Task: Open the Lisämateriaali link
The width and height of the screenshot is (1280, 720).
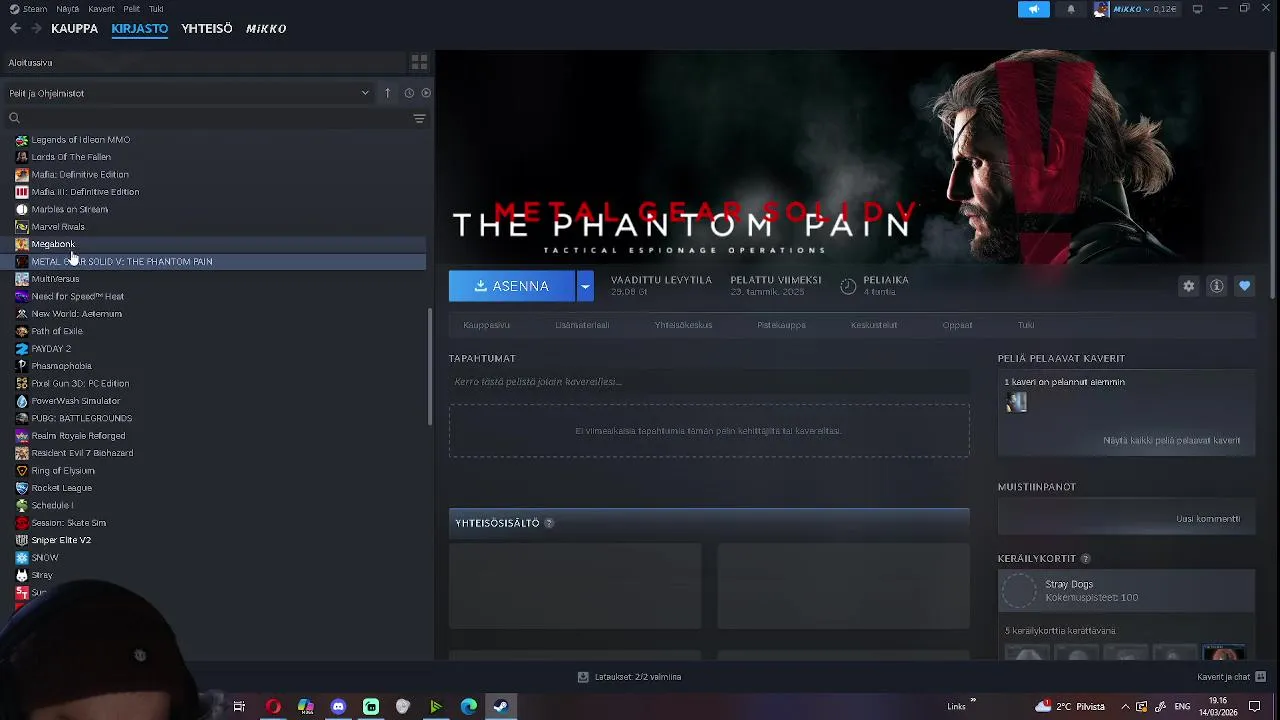Action: tap(582, 325)
